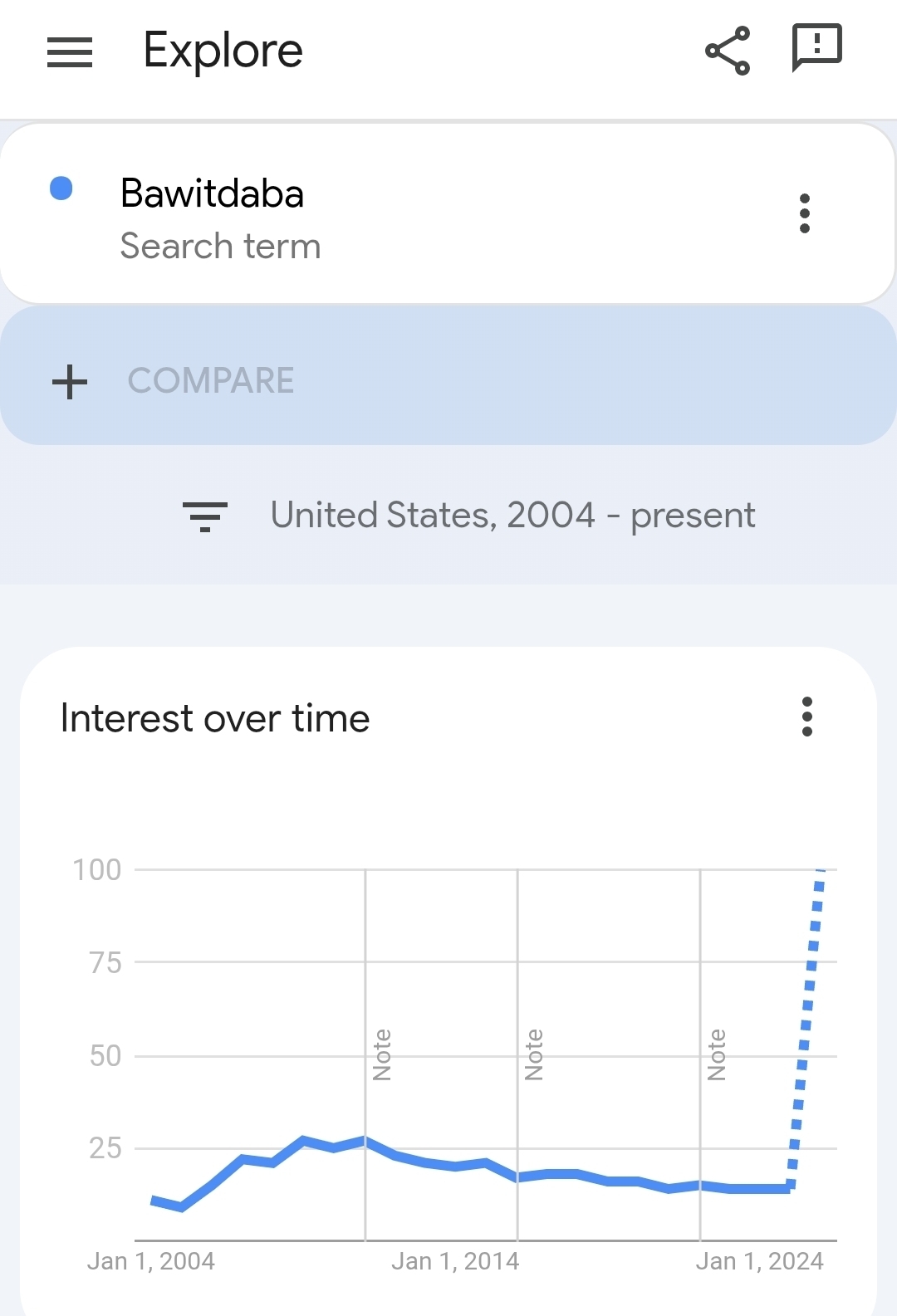Select the middle Note marker on chart
The width and height of the screenshot is (897, 1316).
coord(534,1054)
